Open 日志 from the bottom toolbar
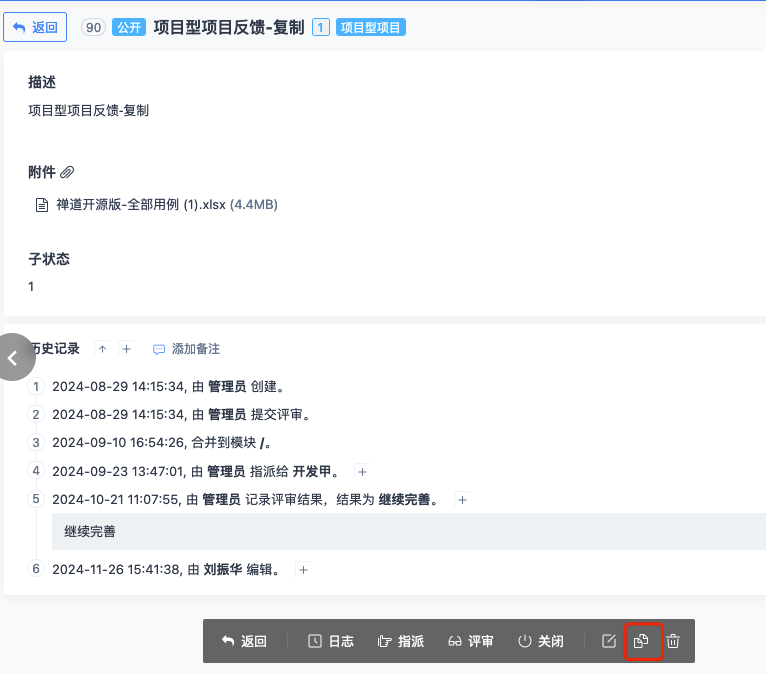This screenshot has width=766, height=674. click(x=331, y=641)
